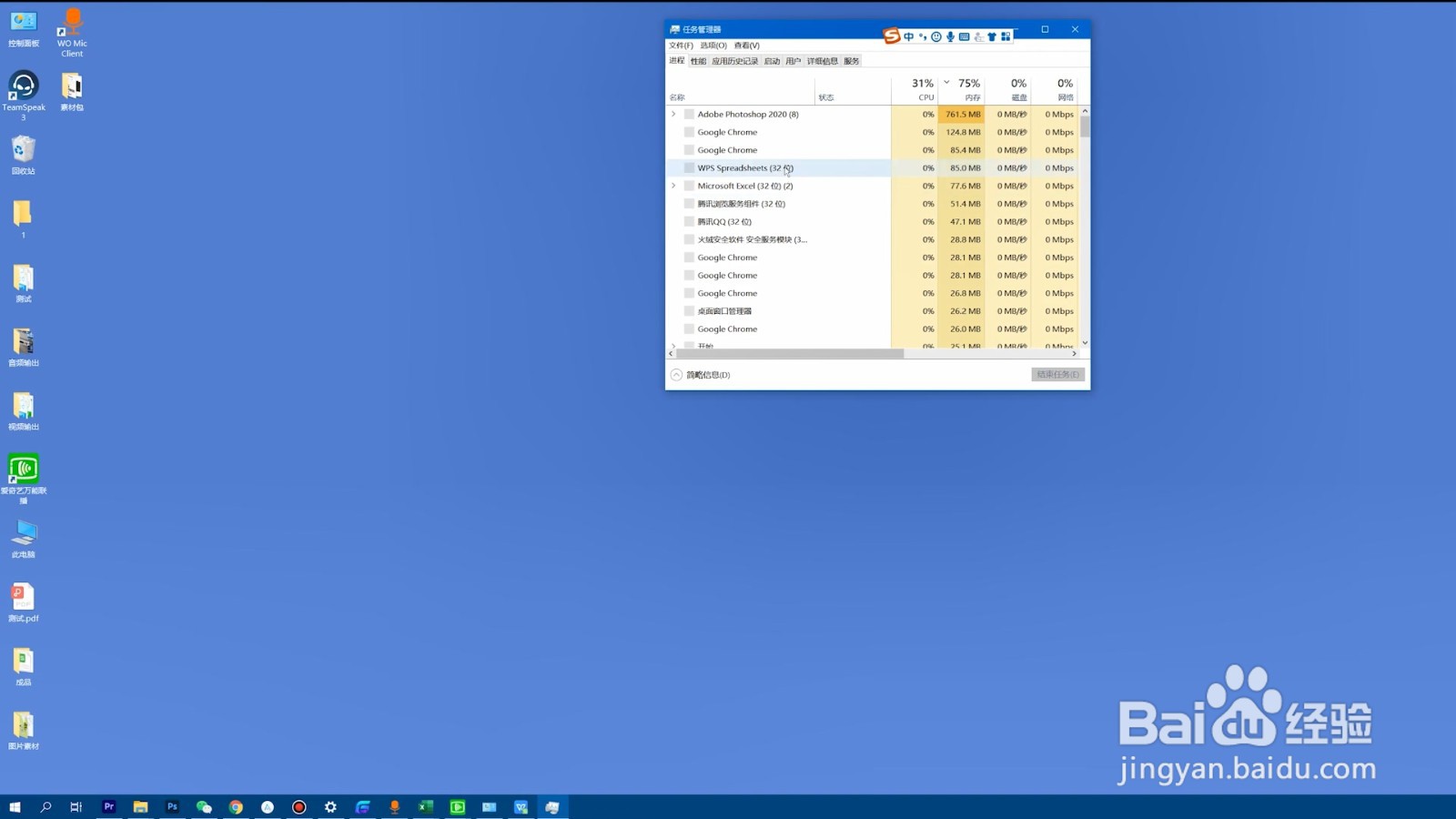This screenshot has width=1456, height=819.
Task: Open Premiere Pro from the taskbar
Action: [109, 806]
